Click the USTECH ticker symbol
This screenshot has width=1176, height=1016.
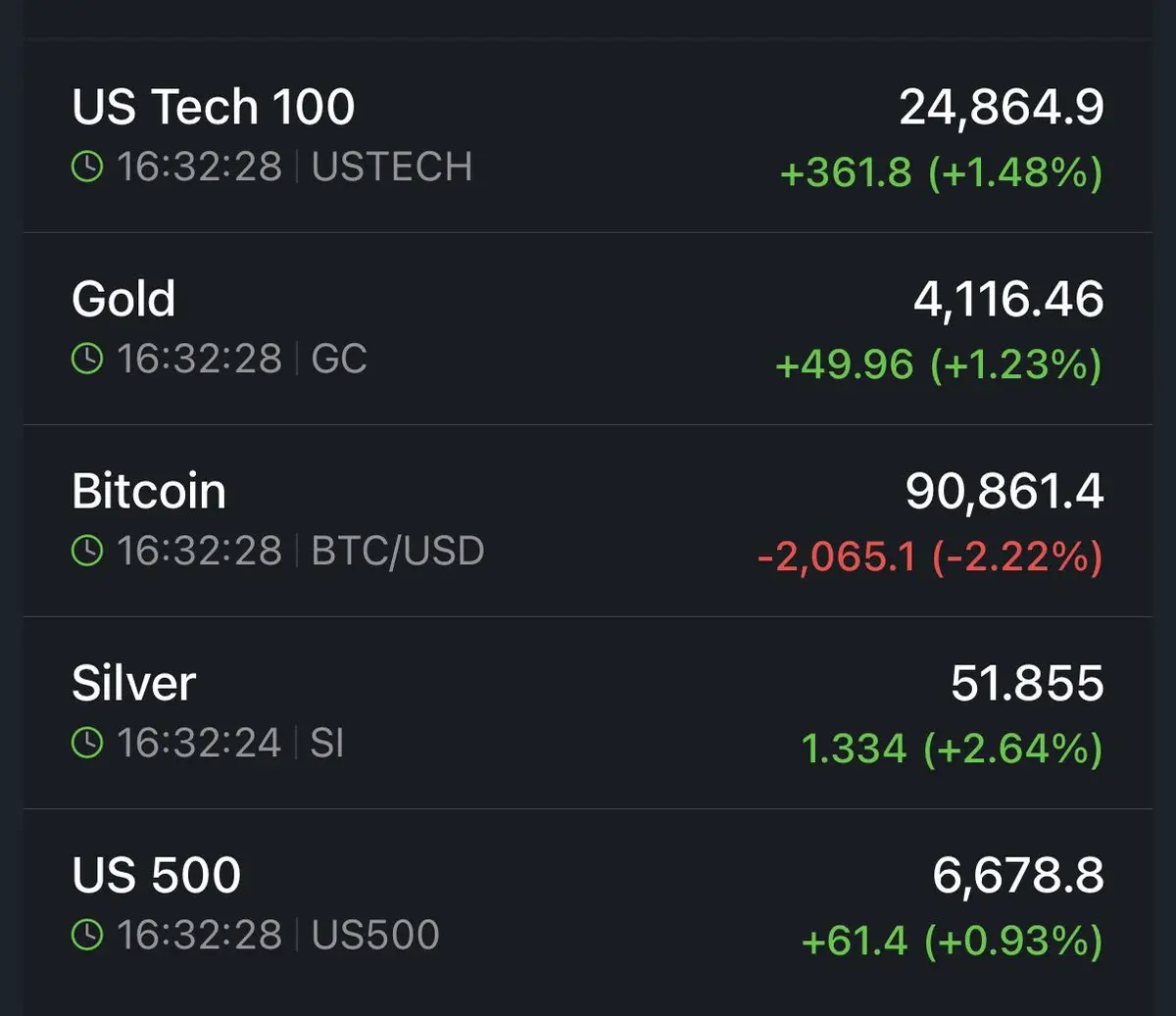pos(391,168)
